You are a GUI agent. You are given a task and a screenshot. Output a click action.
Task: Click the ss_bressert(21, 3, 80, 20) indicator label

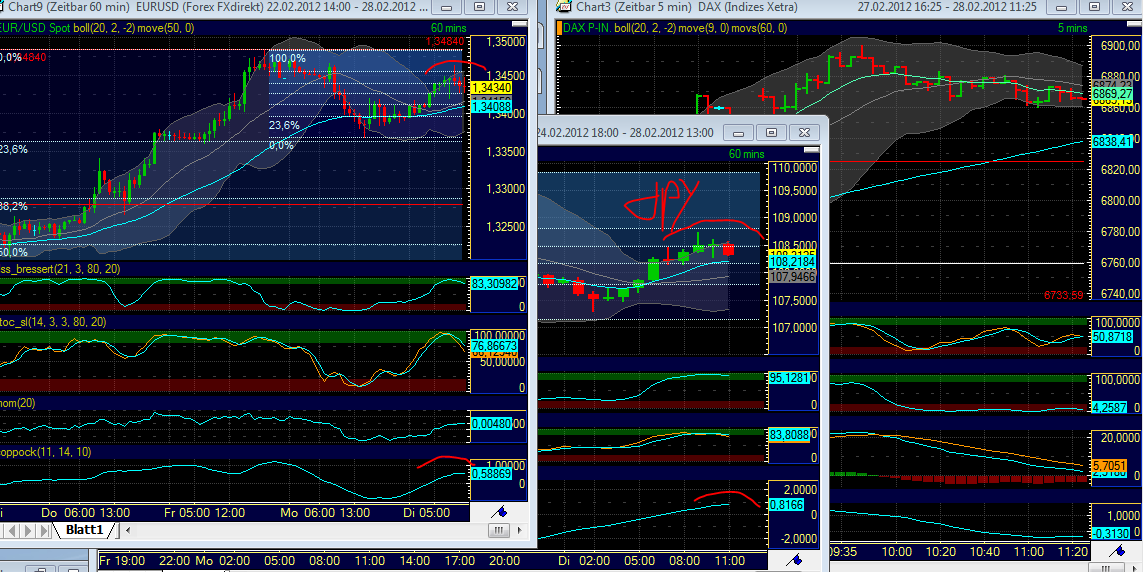coord(61,269)
